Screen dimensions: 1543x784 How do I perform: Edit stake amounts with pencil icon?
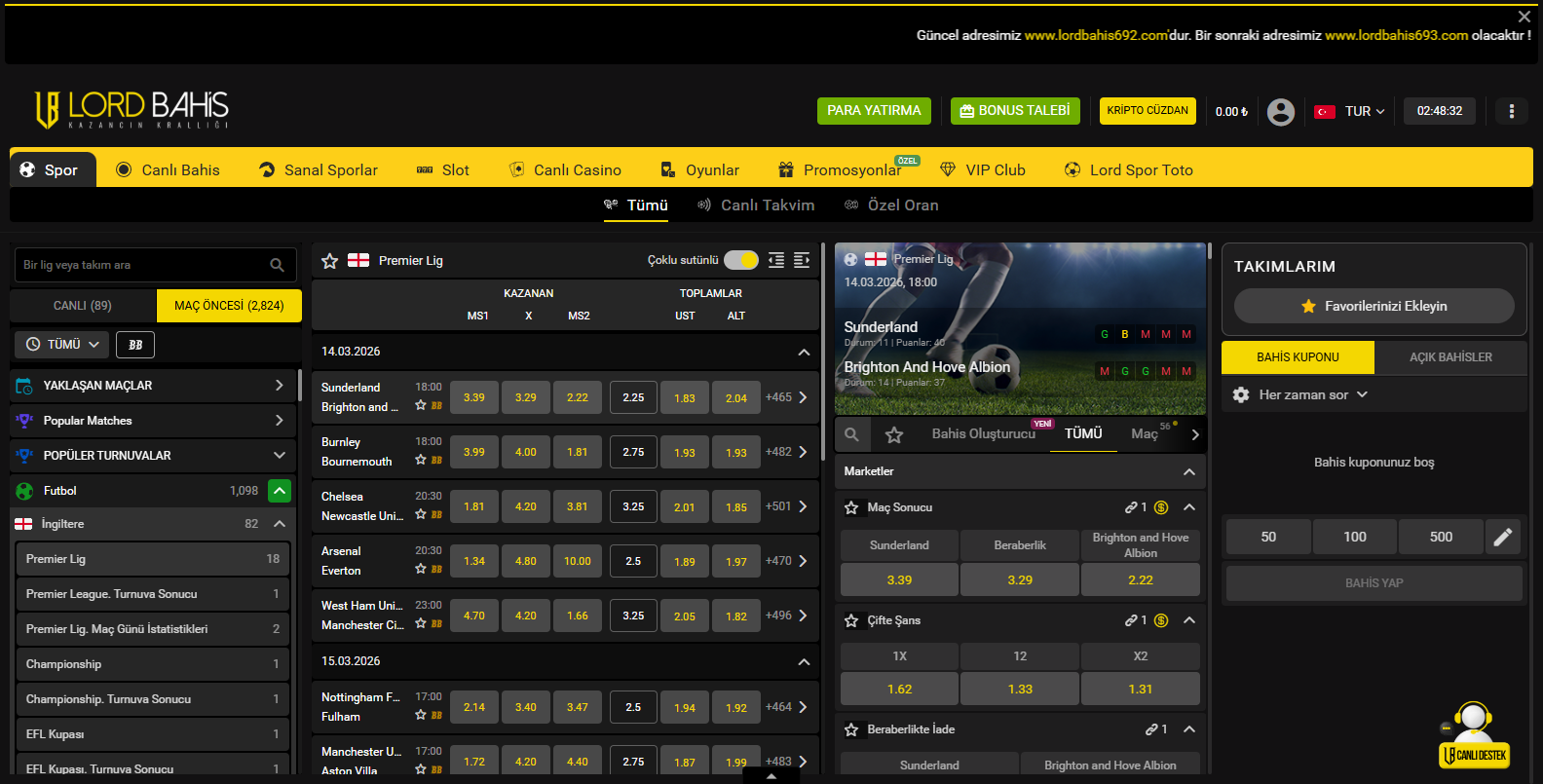tap(1503, 537)
